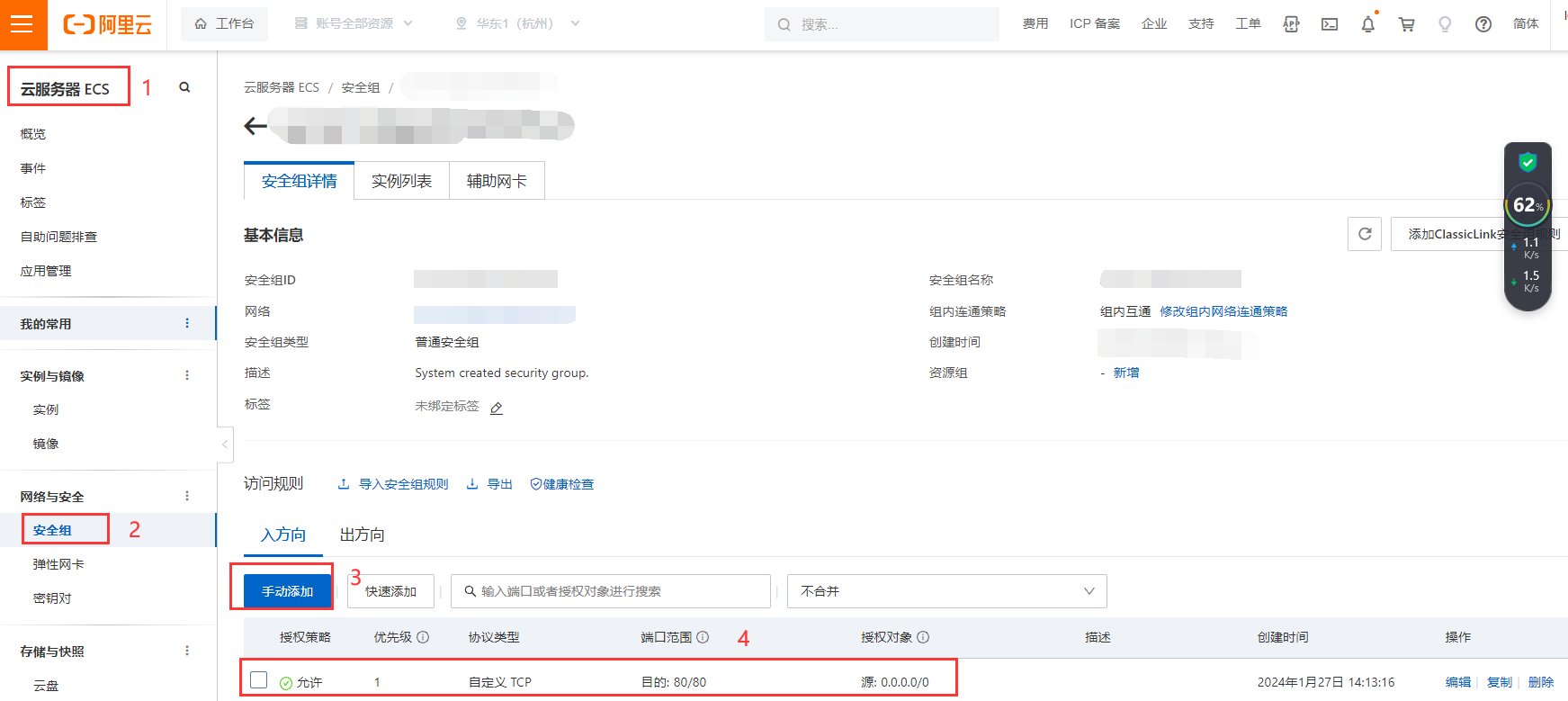
Task: Open the 实例与镜像 options dots
Action: pyautogui.click(x=187, y=375)
